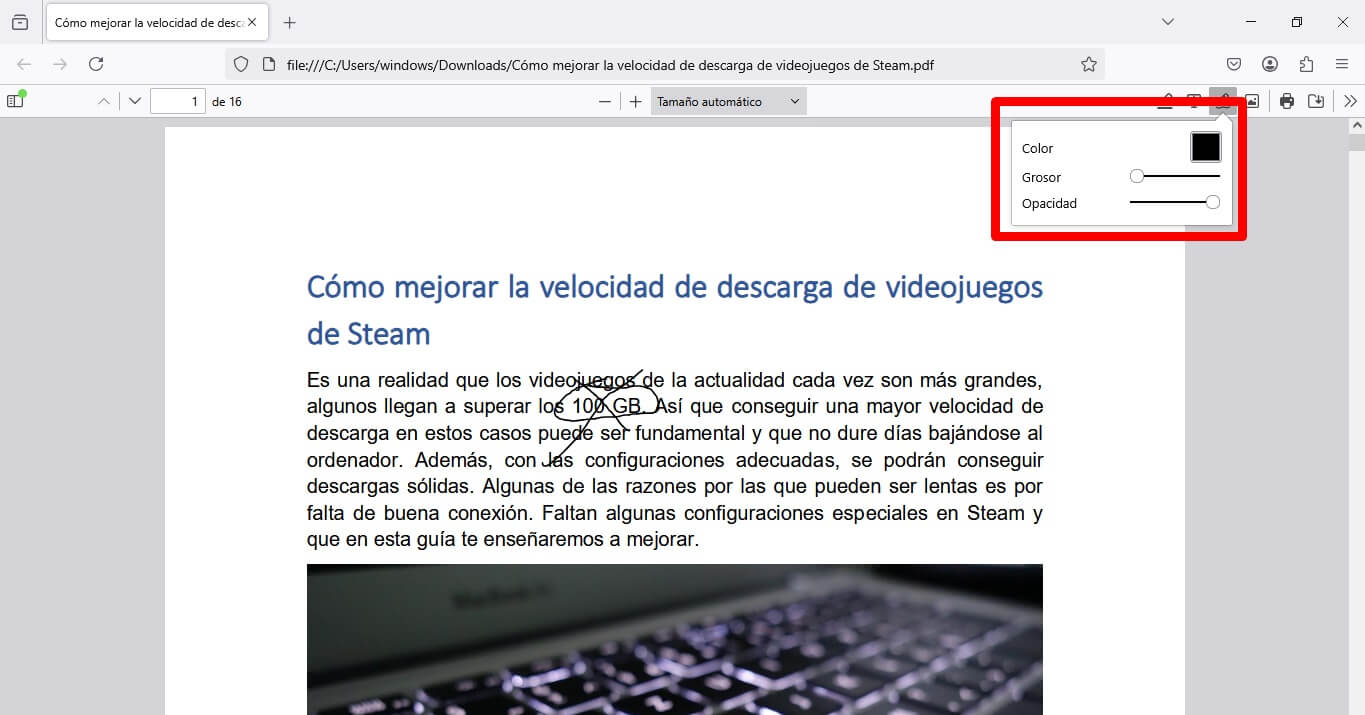Open Firefox View from the tab bar
Screen dimensions: 1365x715
[x=20, y=22]
